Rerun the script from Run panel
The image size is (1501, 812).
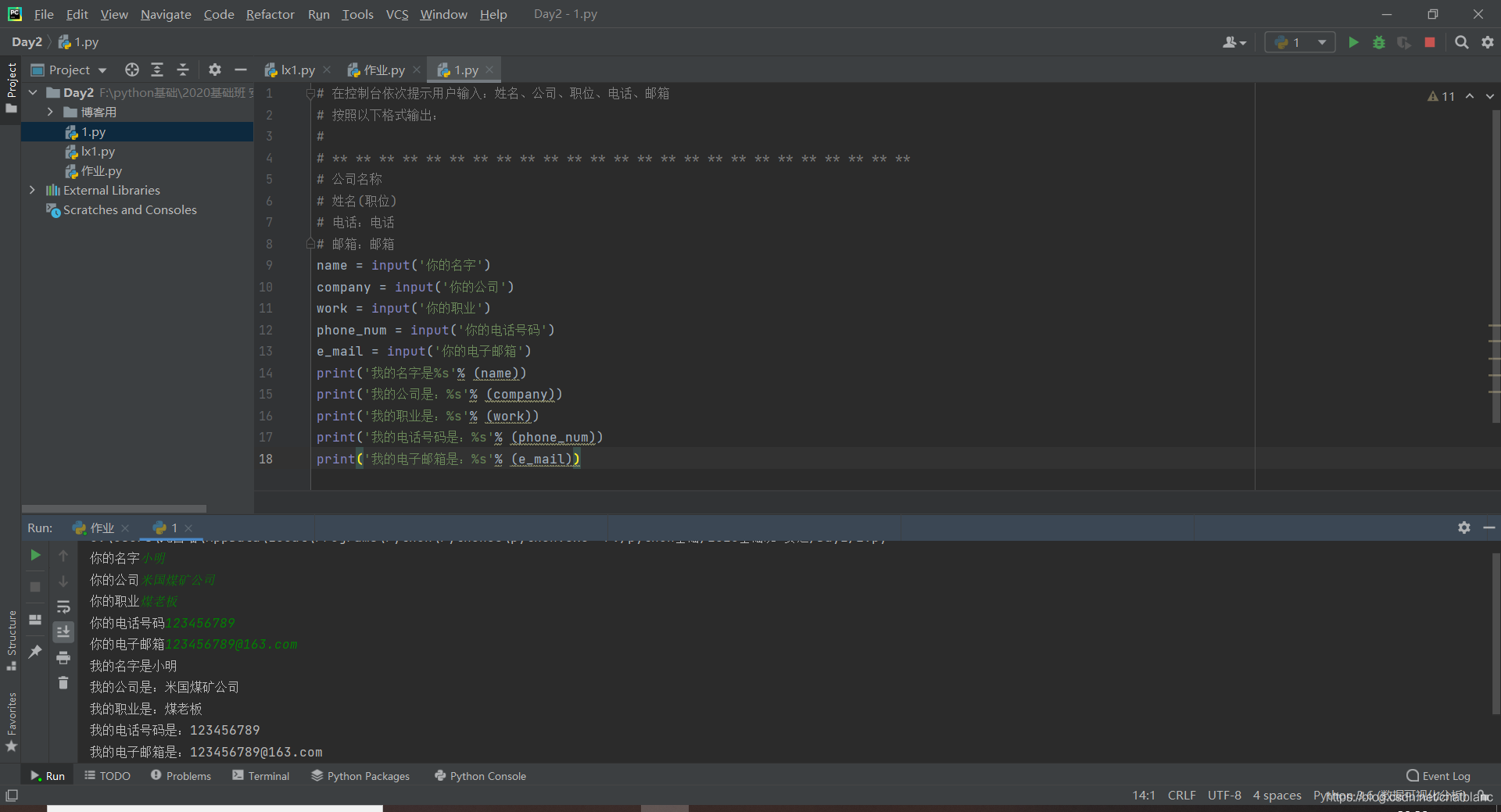point(35,555)
